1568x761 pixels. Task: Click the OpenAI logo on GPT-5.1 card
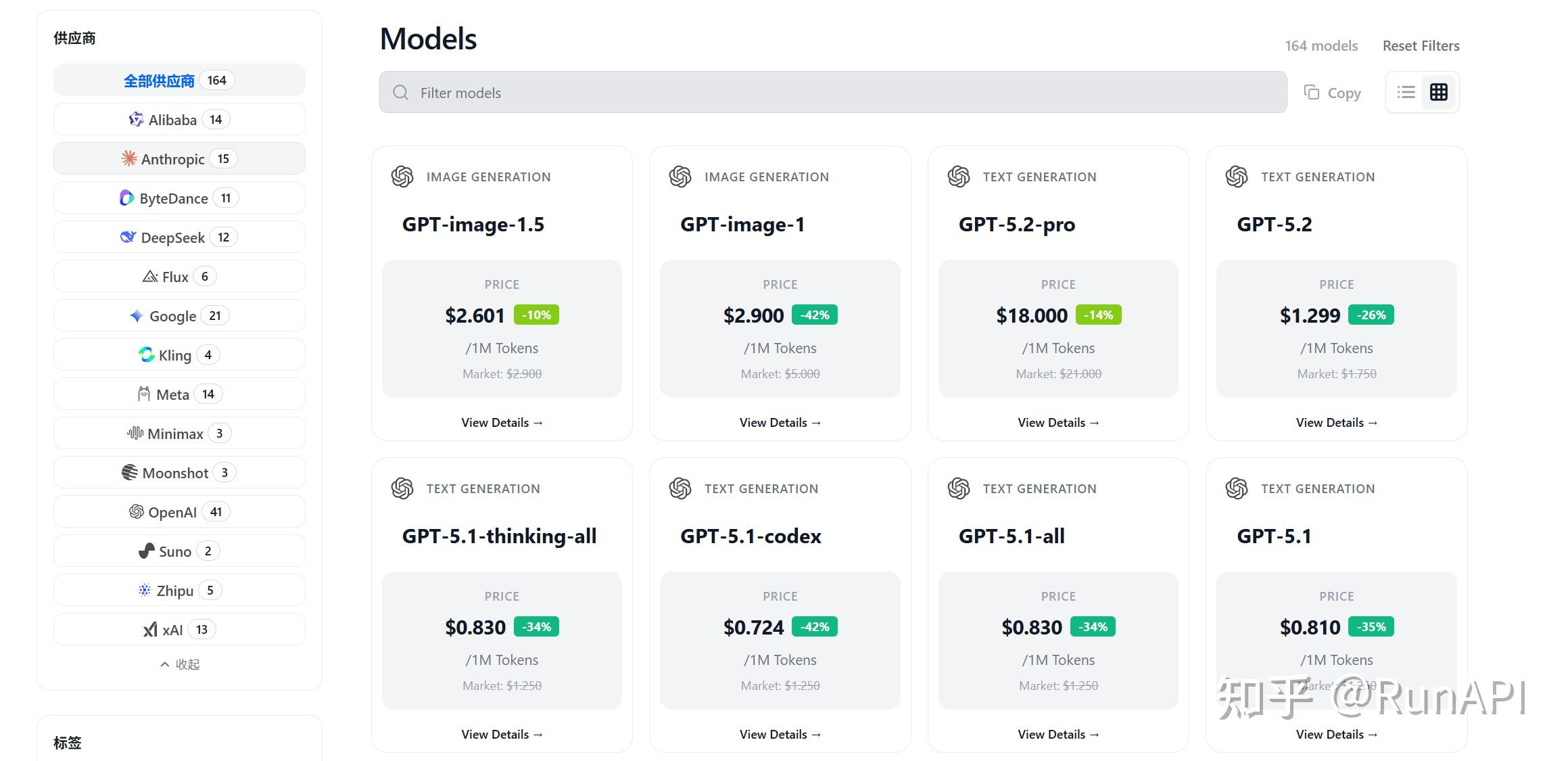pyautogui.click(x=1237, y=488)
